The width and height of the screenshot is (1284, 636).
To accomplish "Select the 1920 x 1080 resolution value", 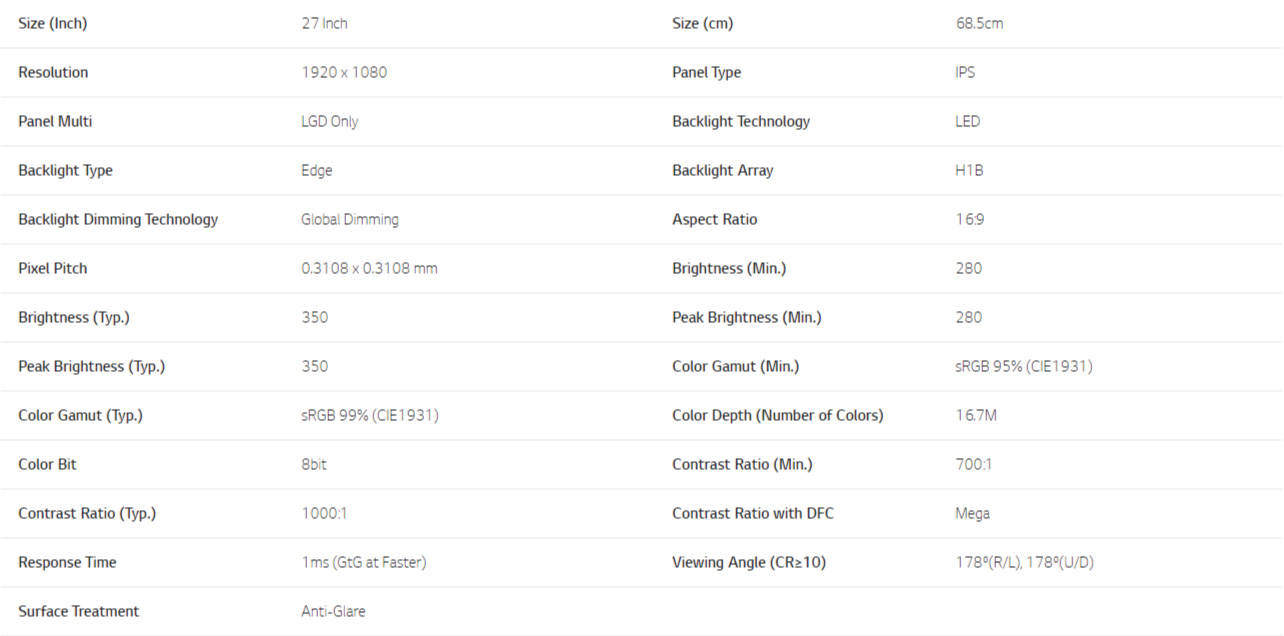I will [x=344, y=72].
